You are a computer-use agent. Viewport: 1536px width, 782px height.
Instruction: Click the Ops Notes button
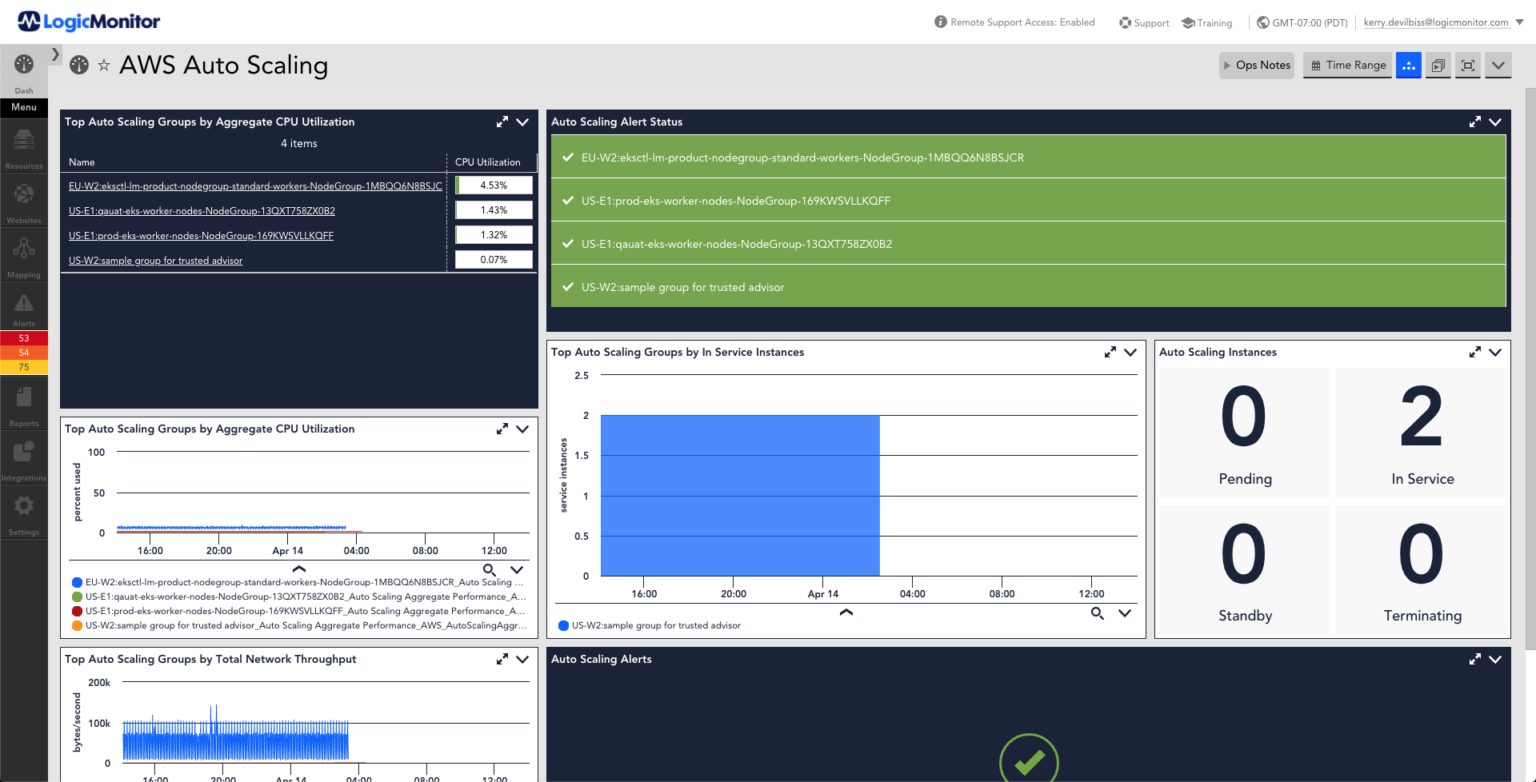[1256, 64]
